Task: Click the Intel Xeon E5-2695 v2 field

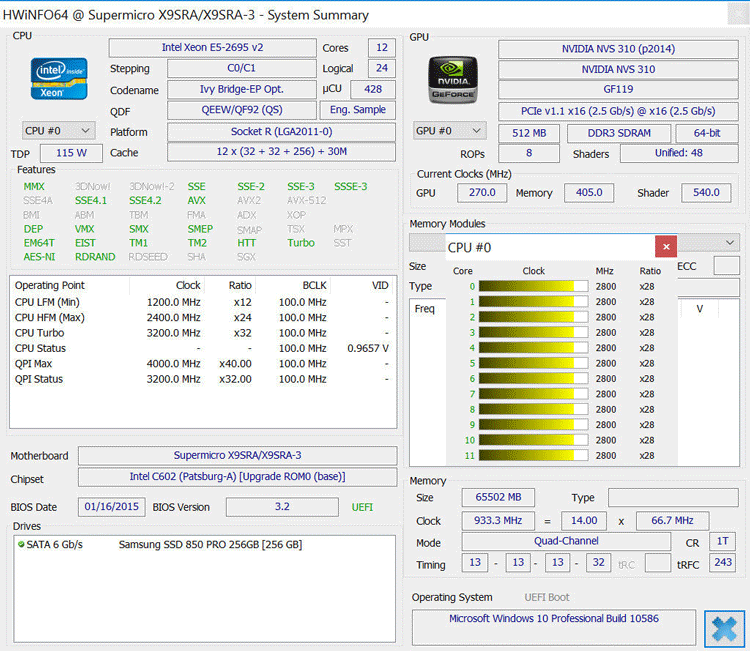Action: click(x=212, y=48)
